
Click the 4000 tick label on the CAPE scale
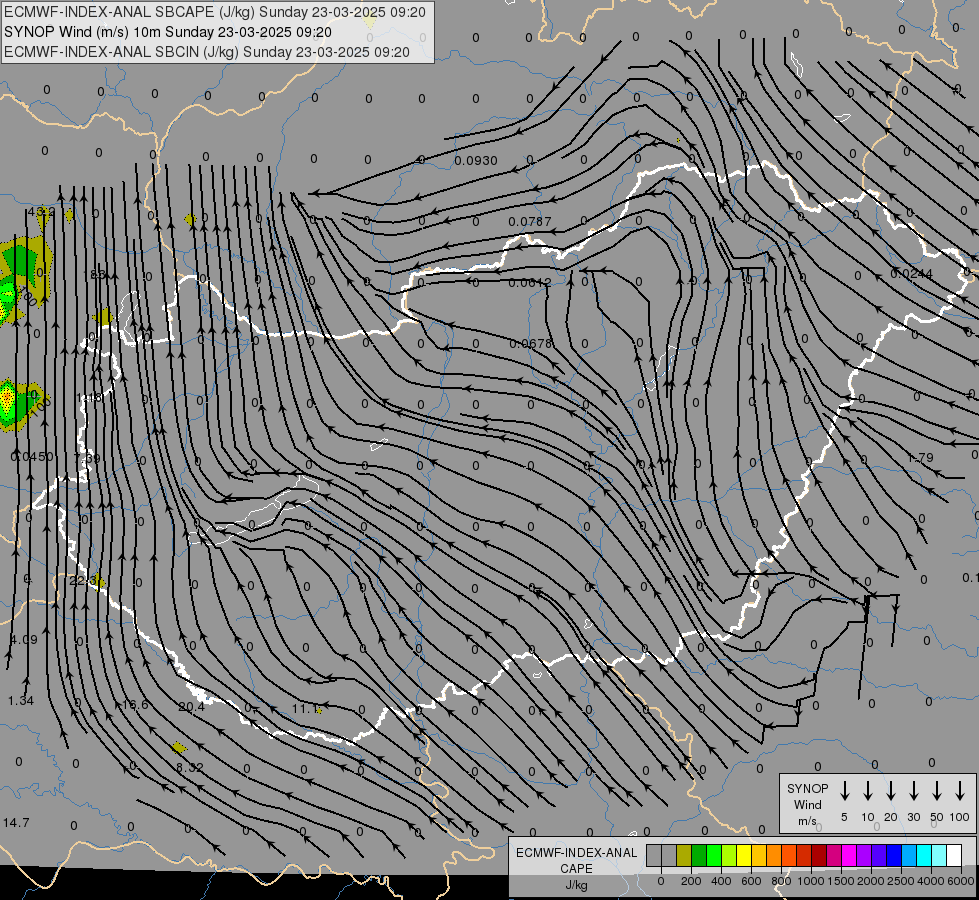point(932,881)
